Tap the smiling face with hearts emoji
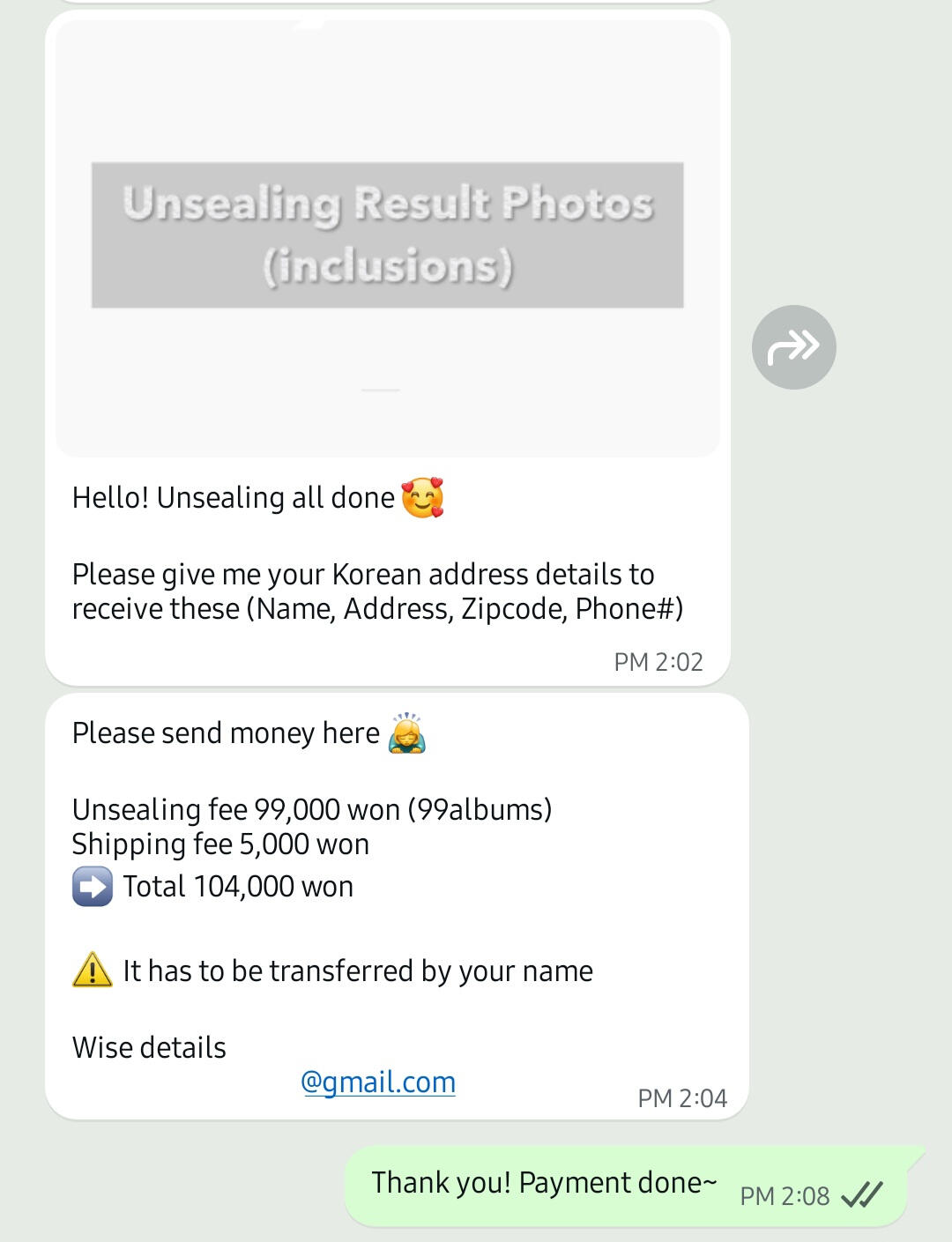952x1242 pixels. click(422, 498)
